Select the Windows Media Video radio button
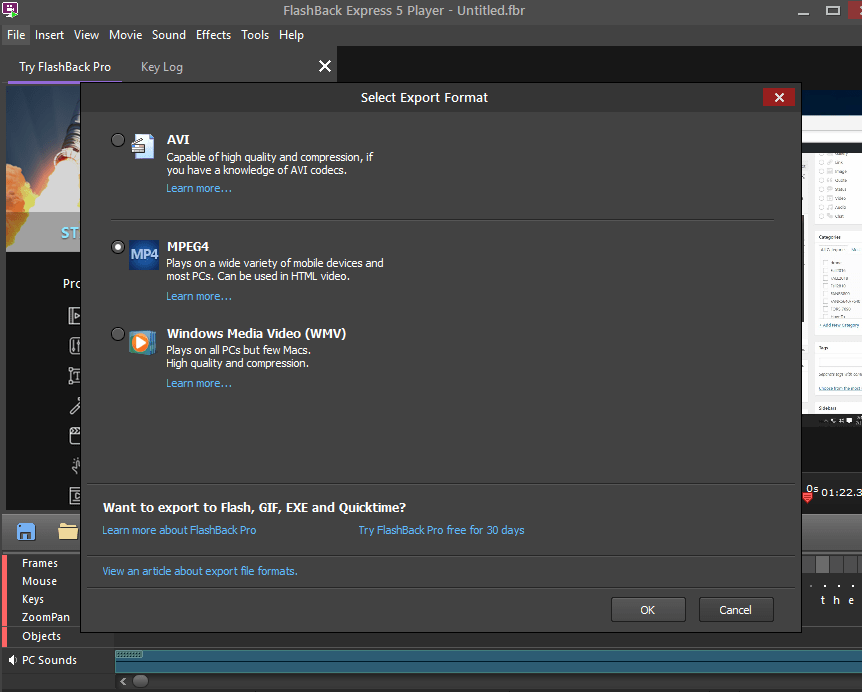 click(x=118, y=334)
